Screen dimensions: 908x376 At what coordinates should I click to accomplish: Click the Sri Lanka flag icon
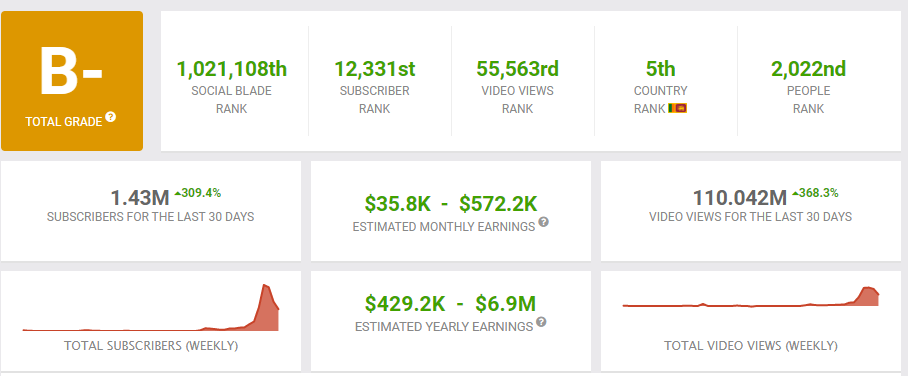click(677, 108)
